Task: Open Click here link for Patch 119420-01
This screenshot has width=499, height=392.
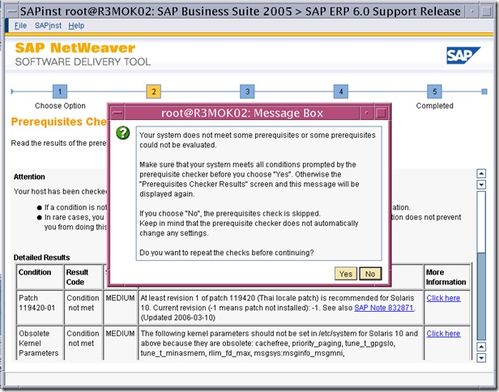Action: click(443, 298)
